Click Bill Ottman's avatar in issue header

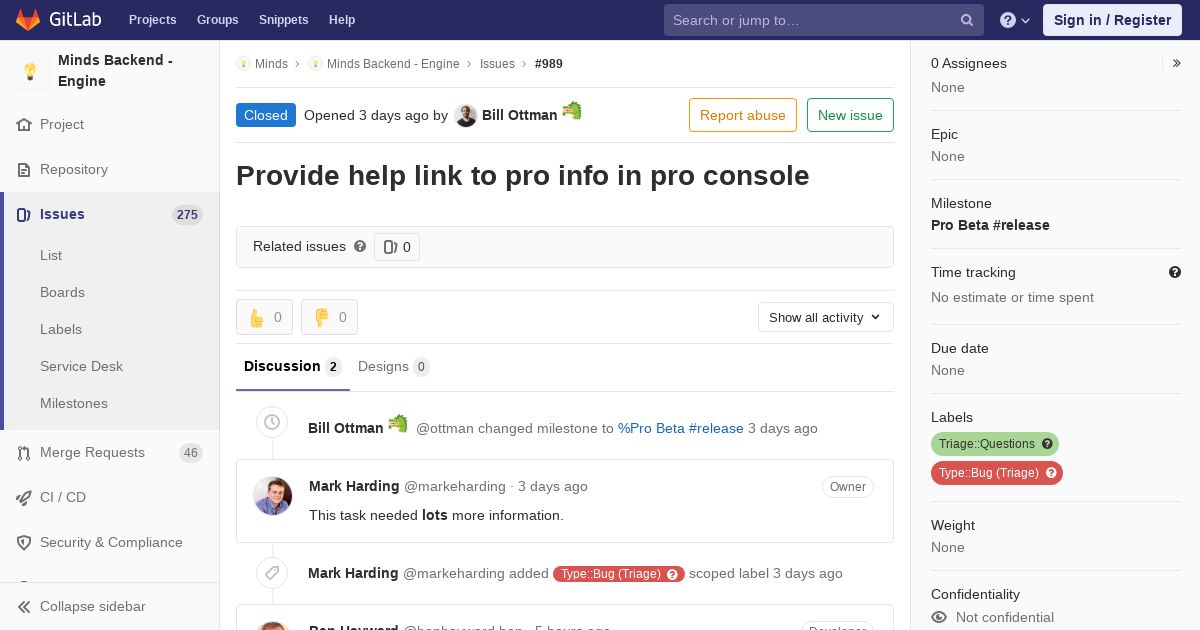point(466,116)
